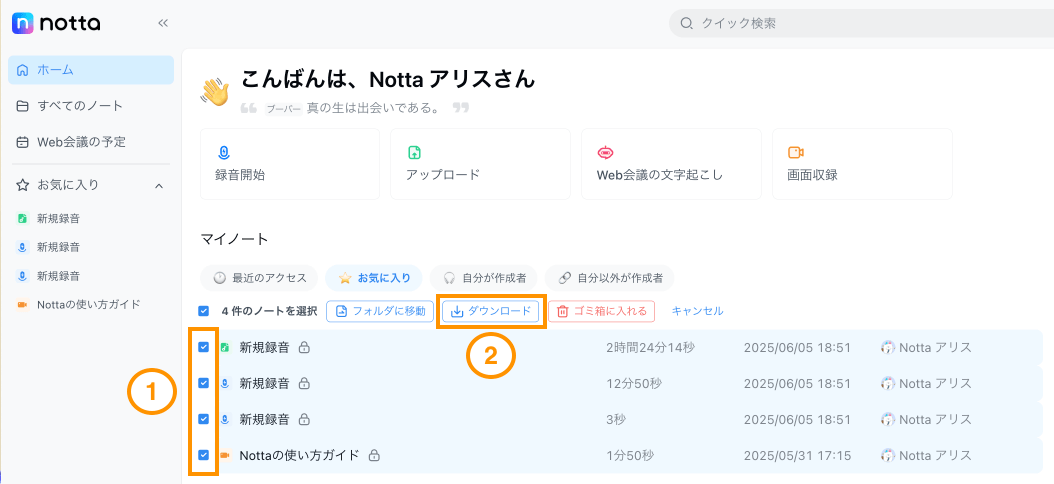Screen dimensions: 1054x484
Task: Click lock icon on 12分50秒 row
Action: point(304,383)
